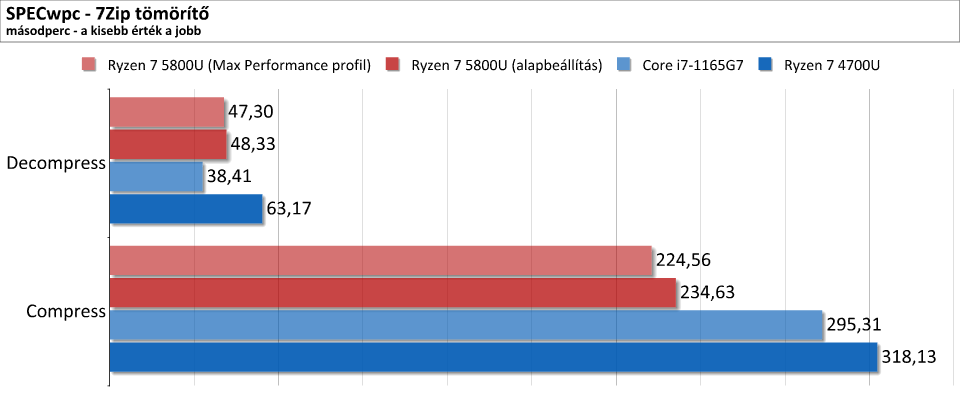
Task: Click the value label 47,30
Action: coord(250,111)
